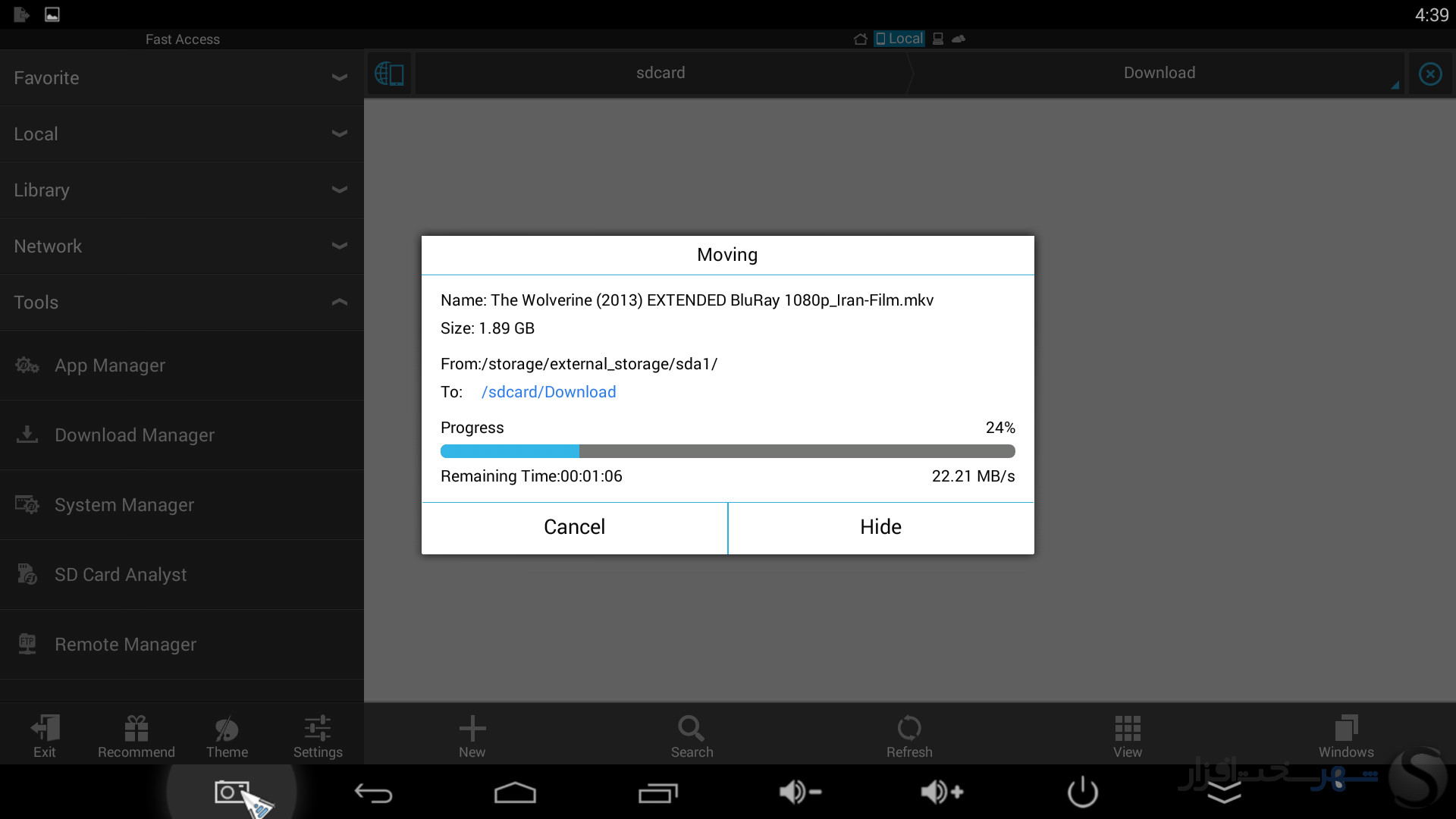Screen dimensions: 1456x819
Task: Raise the volume
Action: (942, 792)
